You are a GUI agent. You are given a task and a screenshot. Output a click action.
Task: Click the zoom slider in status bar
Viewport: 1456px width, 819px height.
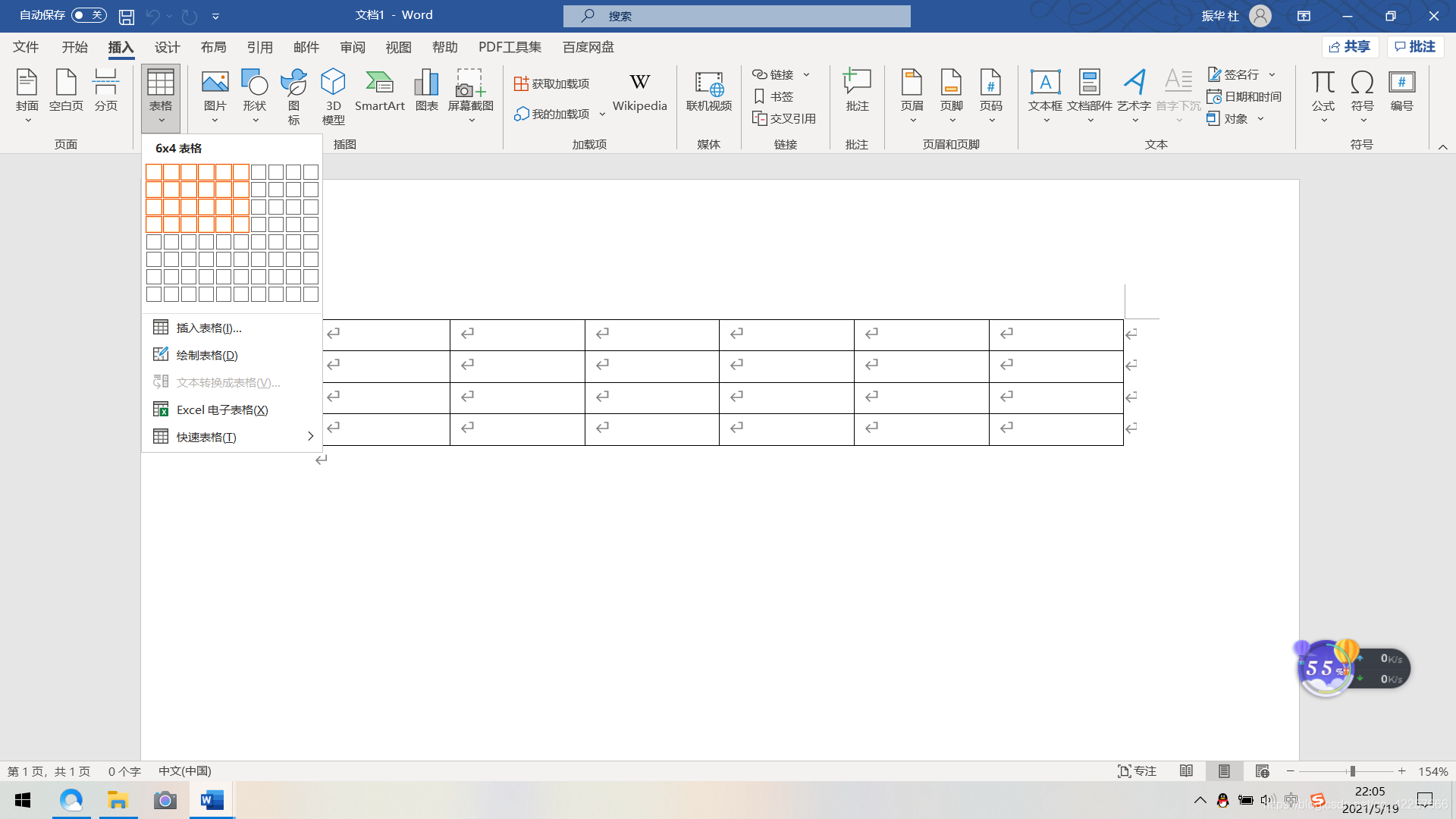pyautogui.click(x=1352, y=771)
